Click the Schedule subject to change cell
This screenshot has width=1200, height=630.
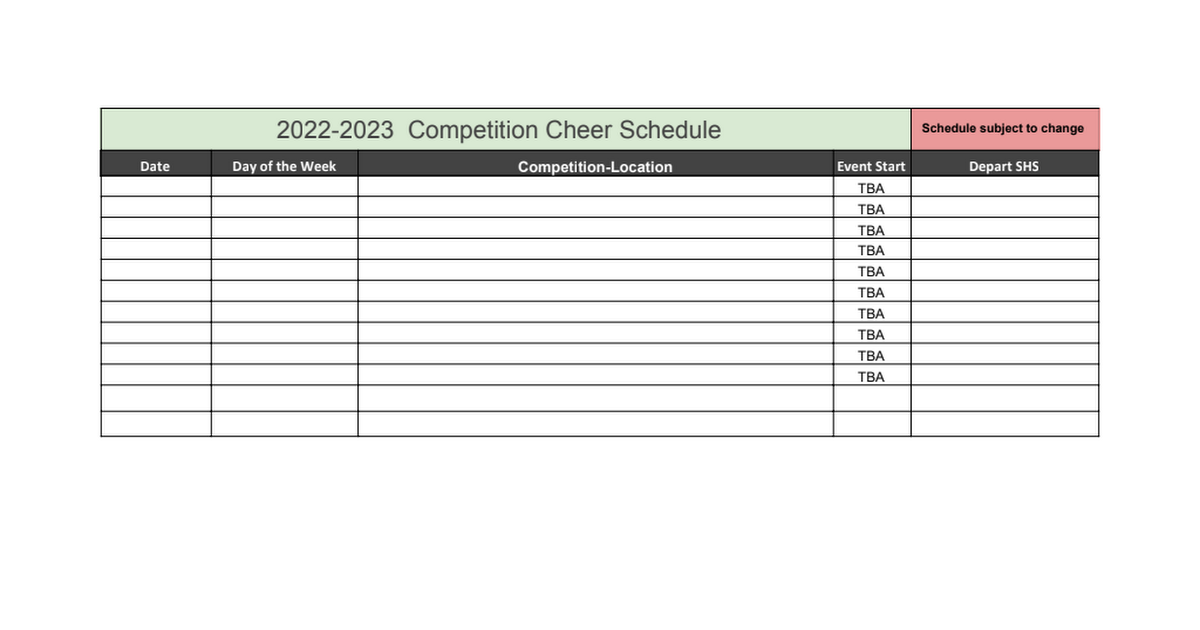pos(1005,130)
